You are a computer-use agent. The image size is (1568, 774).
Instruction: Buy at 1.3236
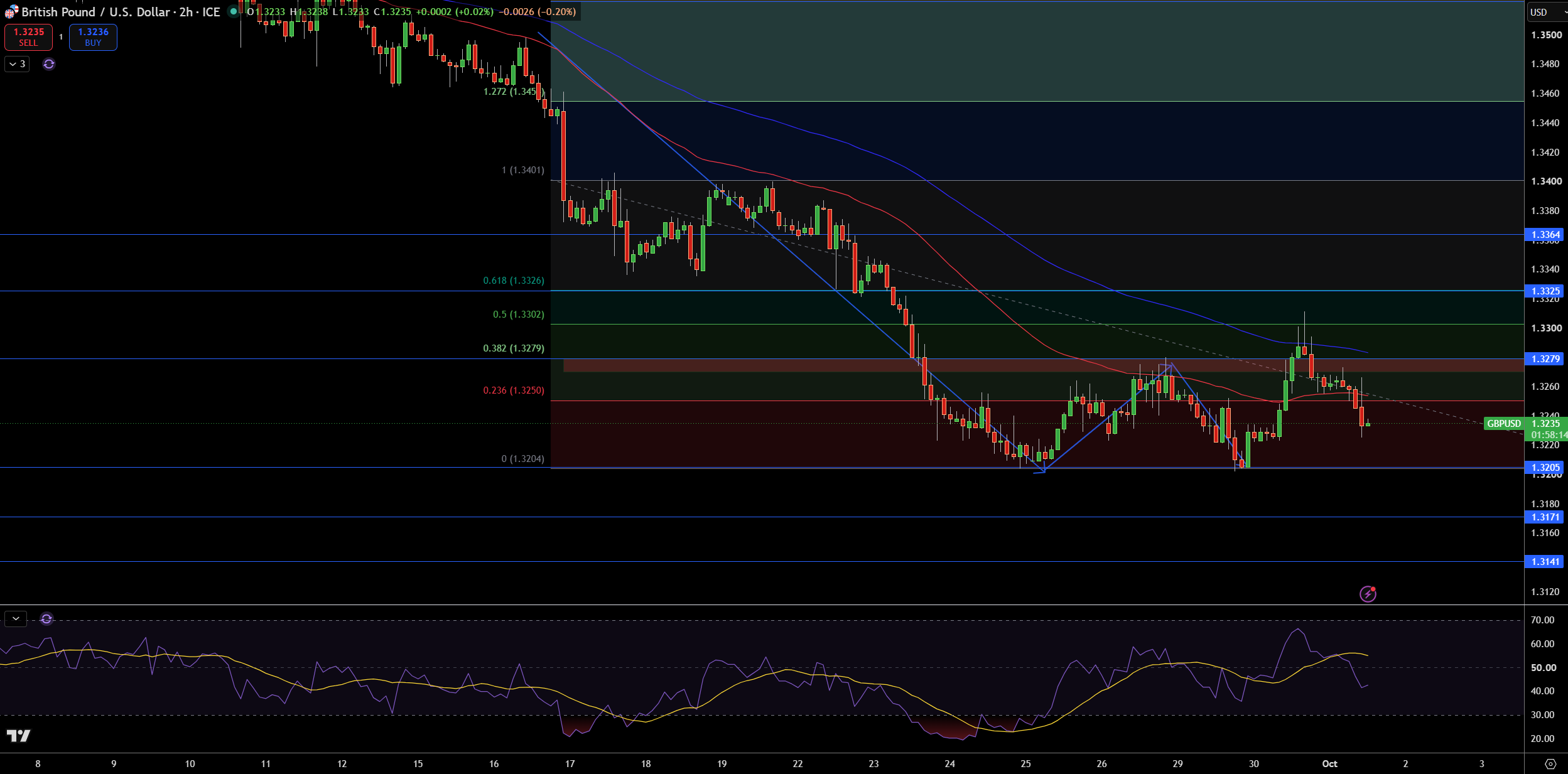pos(93,37)
